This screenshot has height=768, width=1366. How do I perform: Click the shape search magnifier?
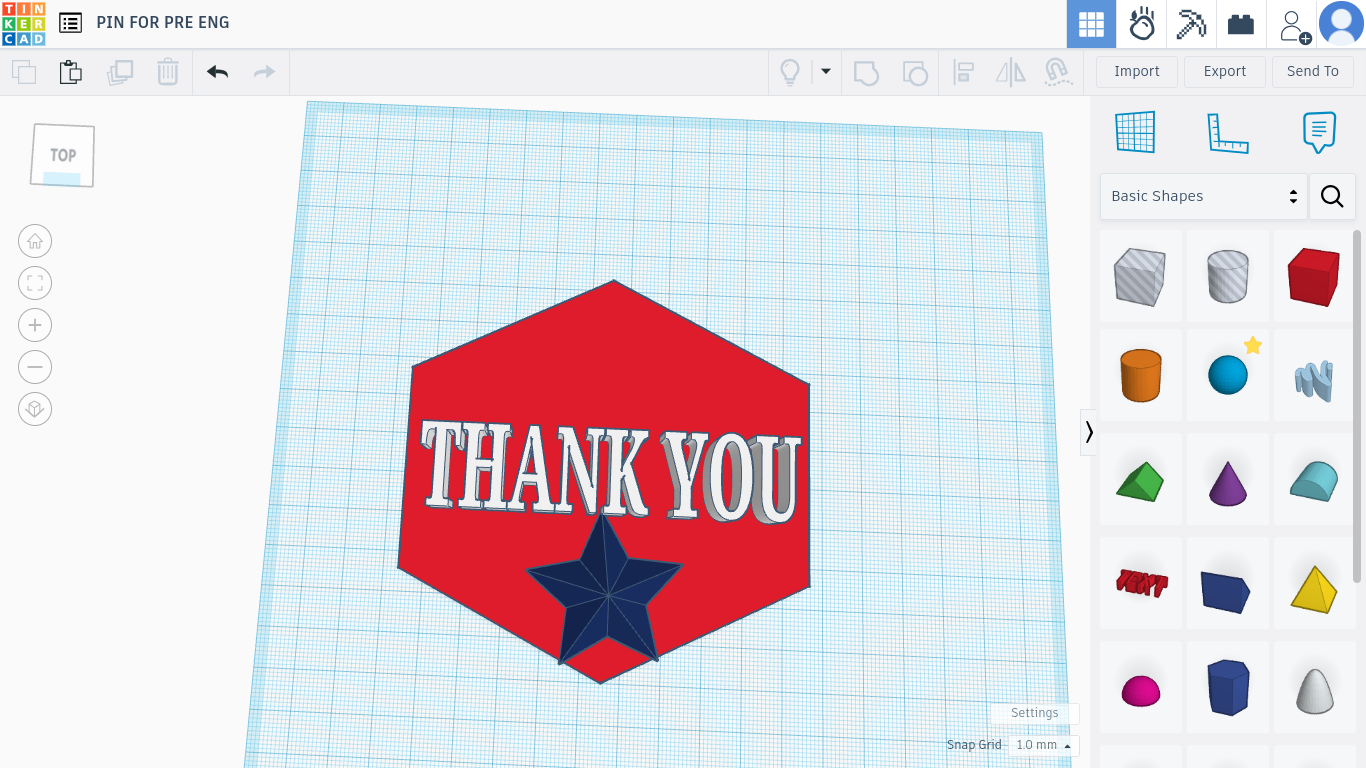click(1332, 196)
